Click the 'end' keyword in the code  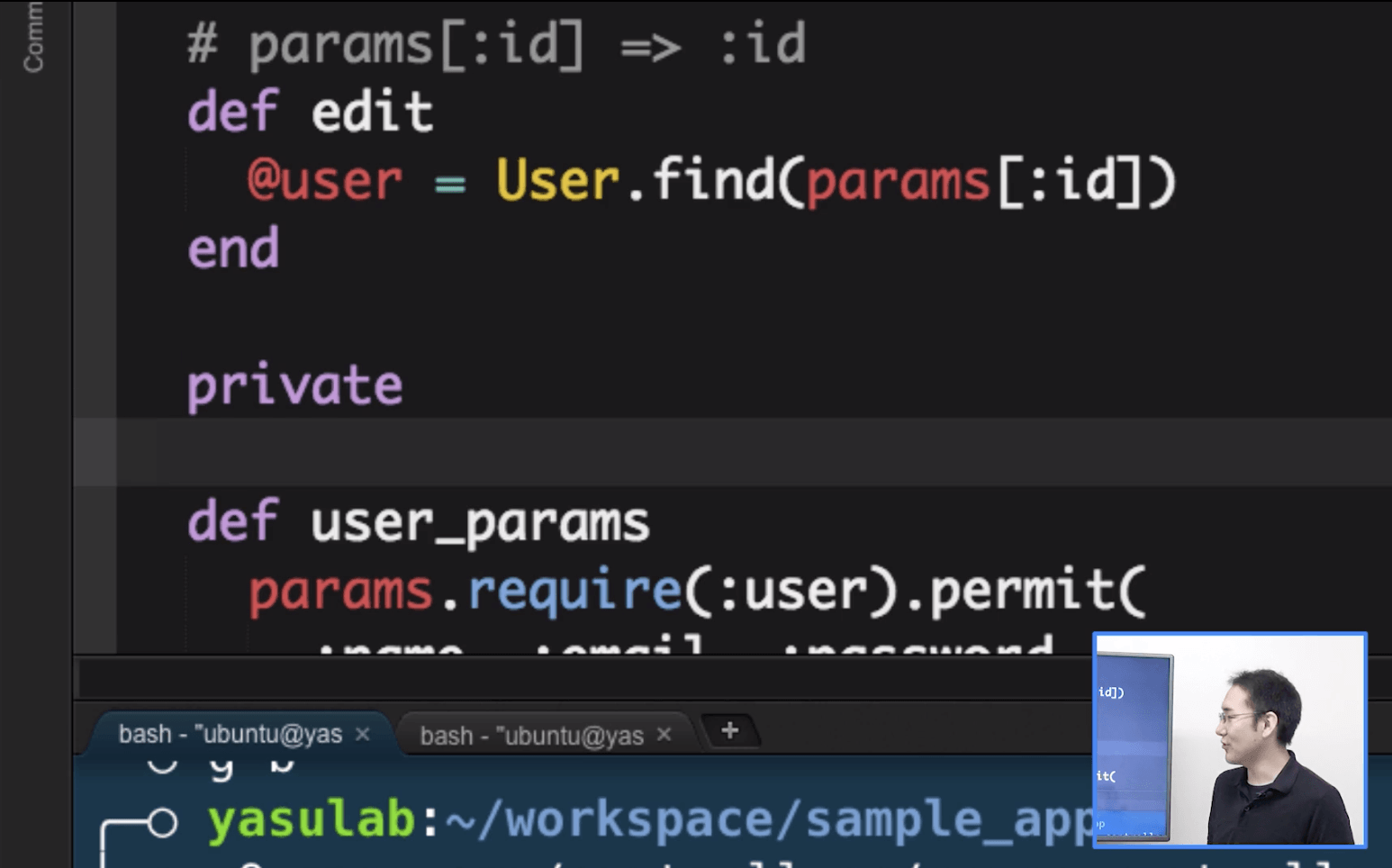click(x=233, y=249)
